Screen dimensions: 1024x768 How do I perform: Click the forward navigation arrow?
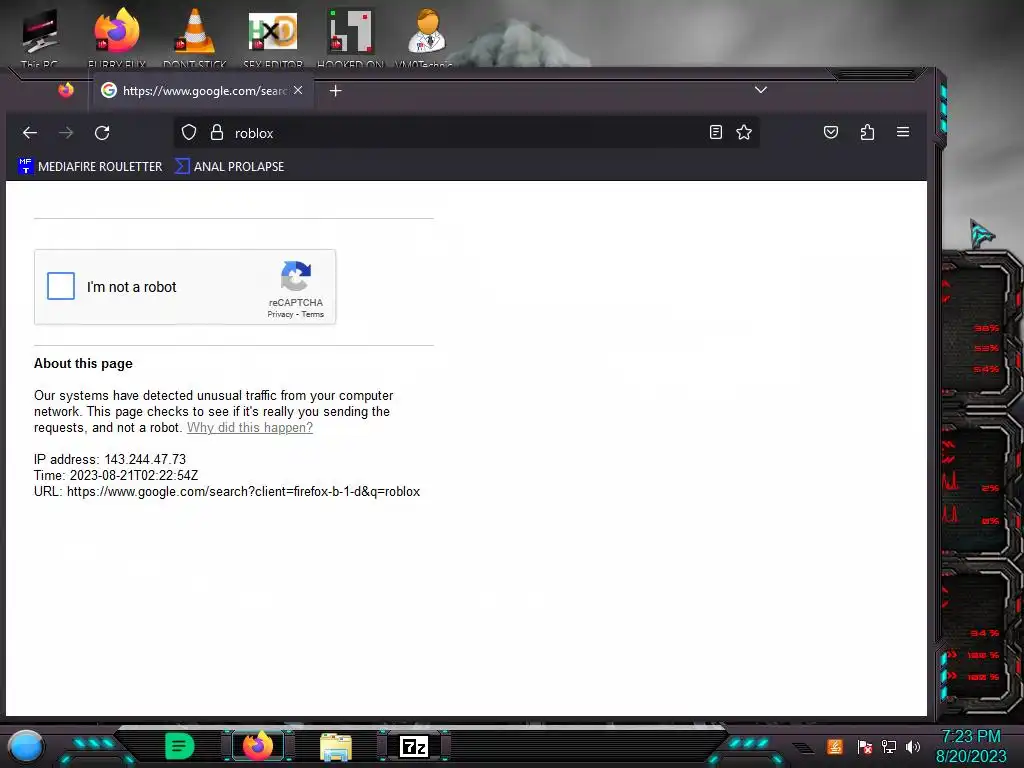click(x=66, y=133)
